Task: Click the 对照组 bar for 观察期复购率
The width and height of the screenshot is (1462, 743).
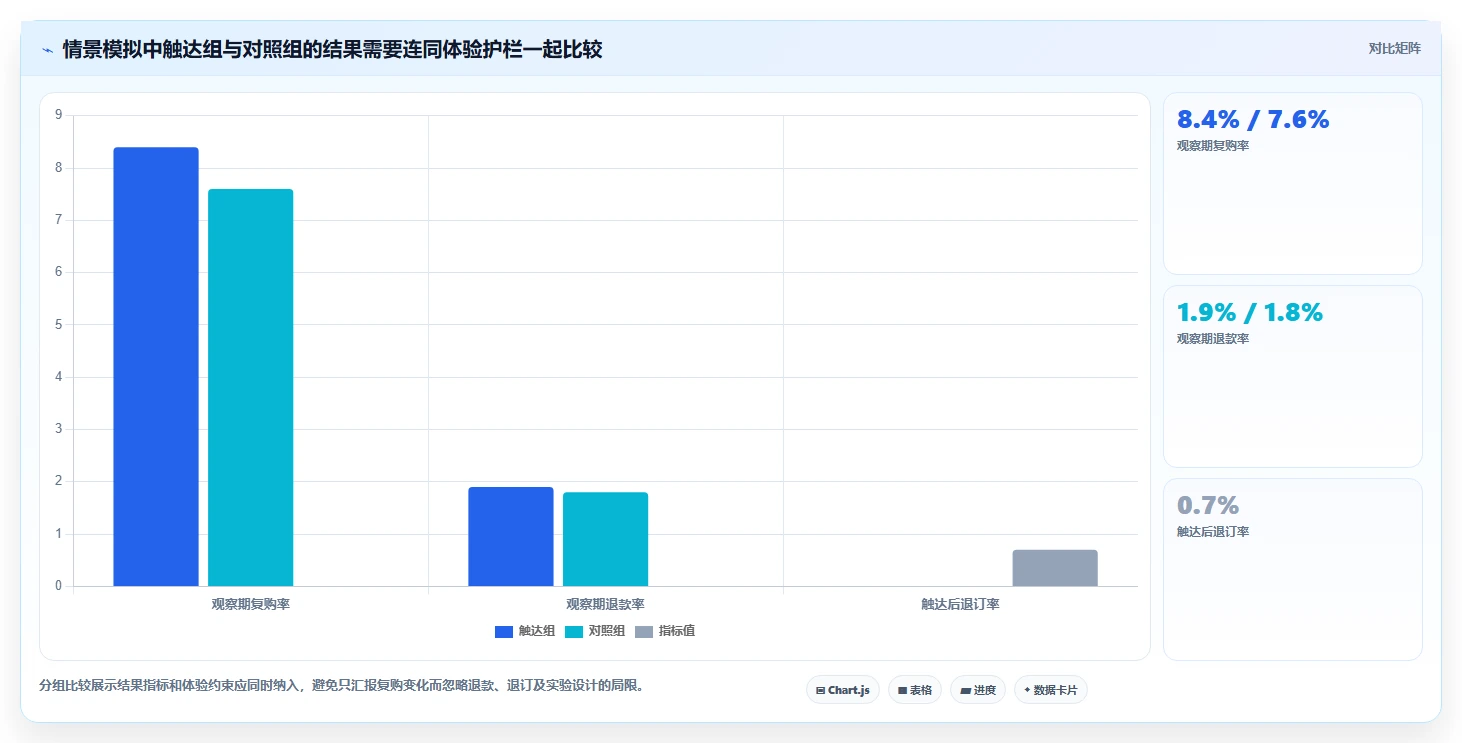Action: click(251, 388)
